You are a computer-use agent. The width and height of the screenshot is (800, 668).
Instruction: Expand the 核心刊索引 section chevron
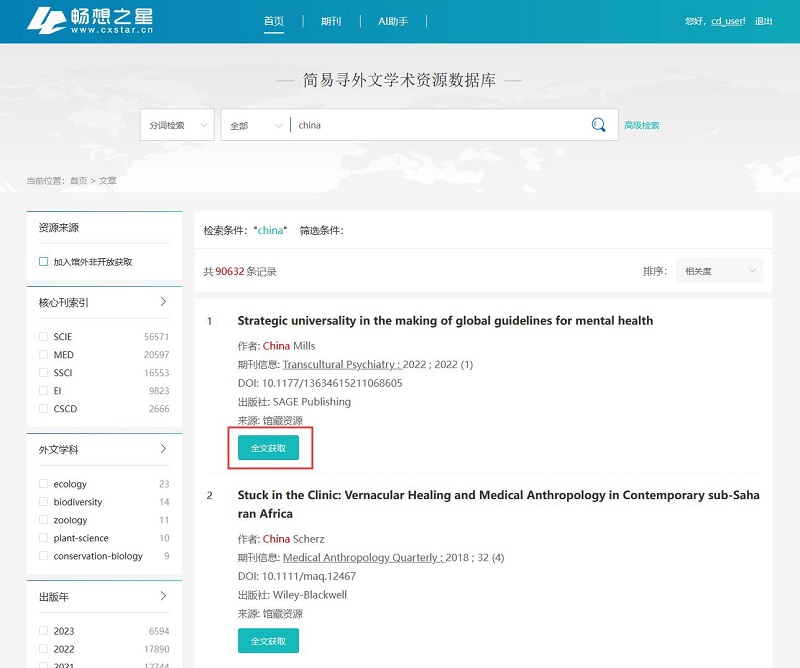pyautogui.click(x=163, y=302)
